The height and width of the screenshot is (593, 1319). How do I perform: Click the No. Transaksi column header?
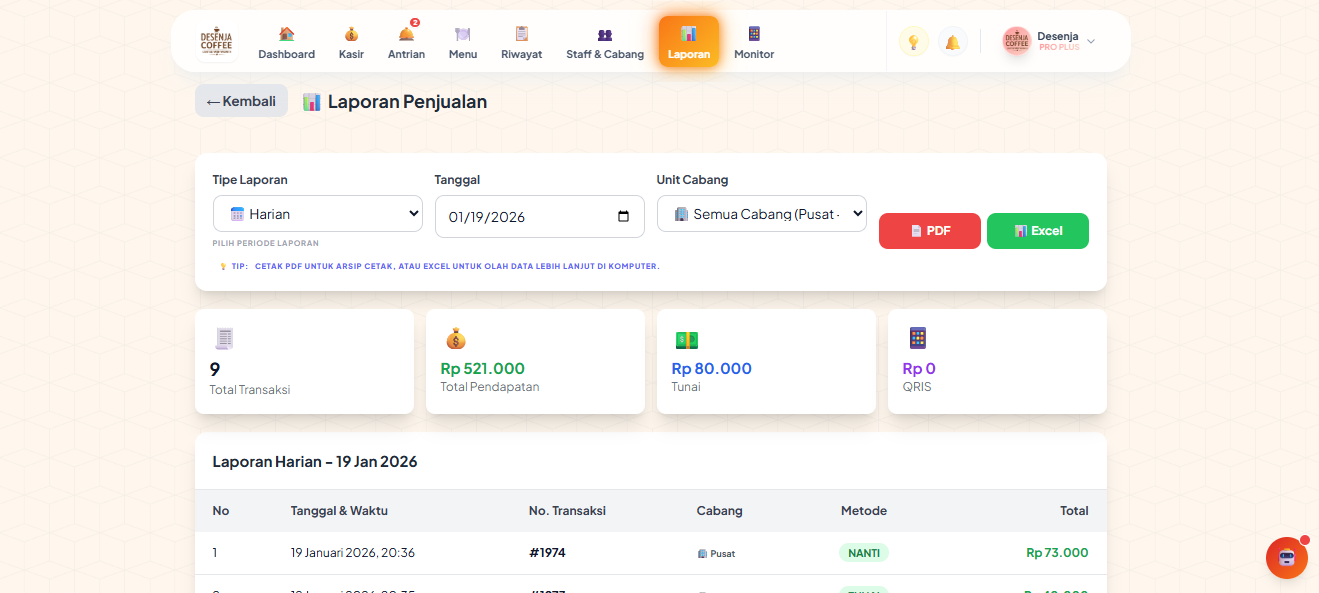[x=567, y=511]
